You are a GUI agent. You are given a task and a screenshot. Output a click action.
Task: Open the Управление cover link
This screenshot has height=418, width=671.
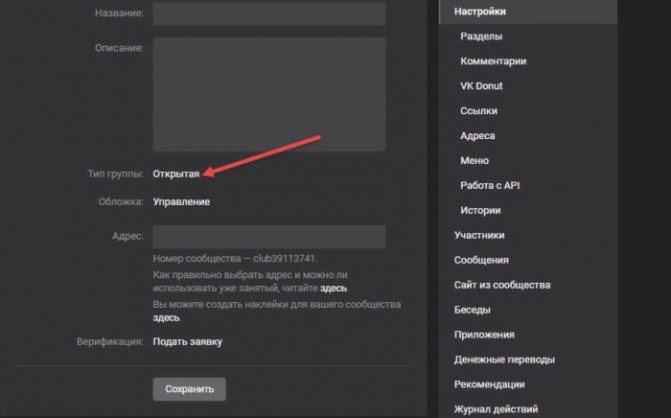[x=181, y=202]
